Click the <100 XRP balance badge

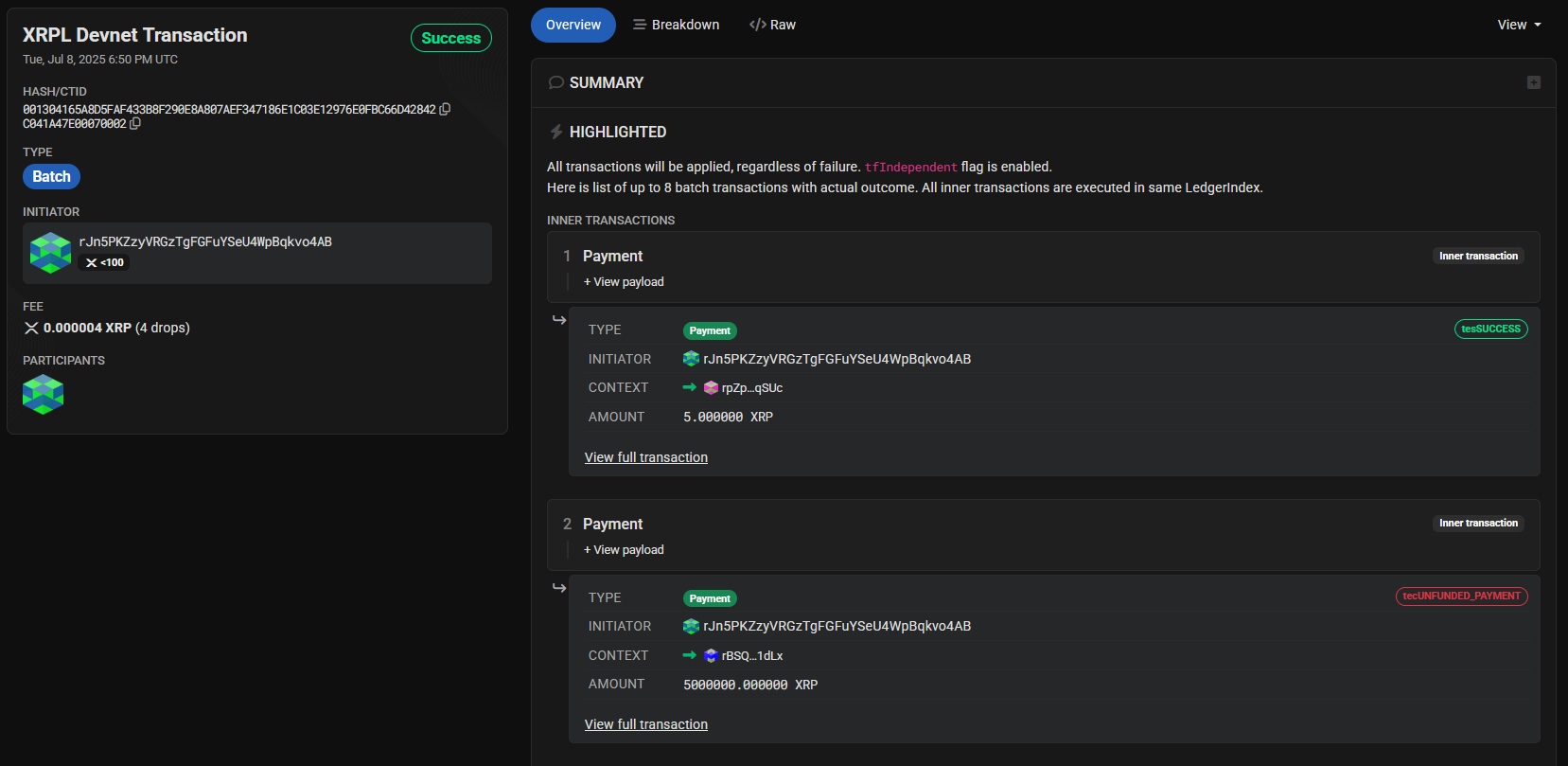tap(105, 262)
